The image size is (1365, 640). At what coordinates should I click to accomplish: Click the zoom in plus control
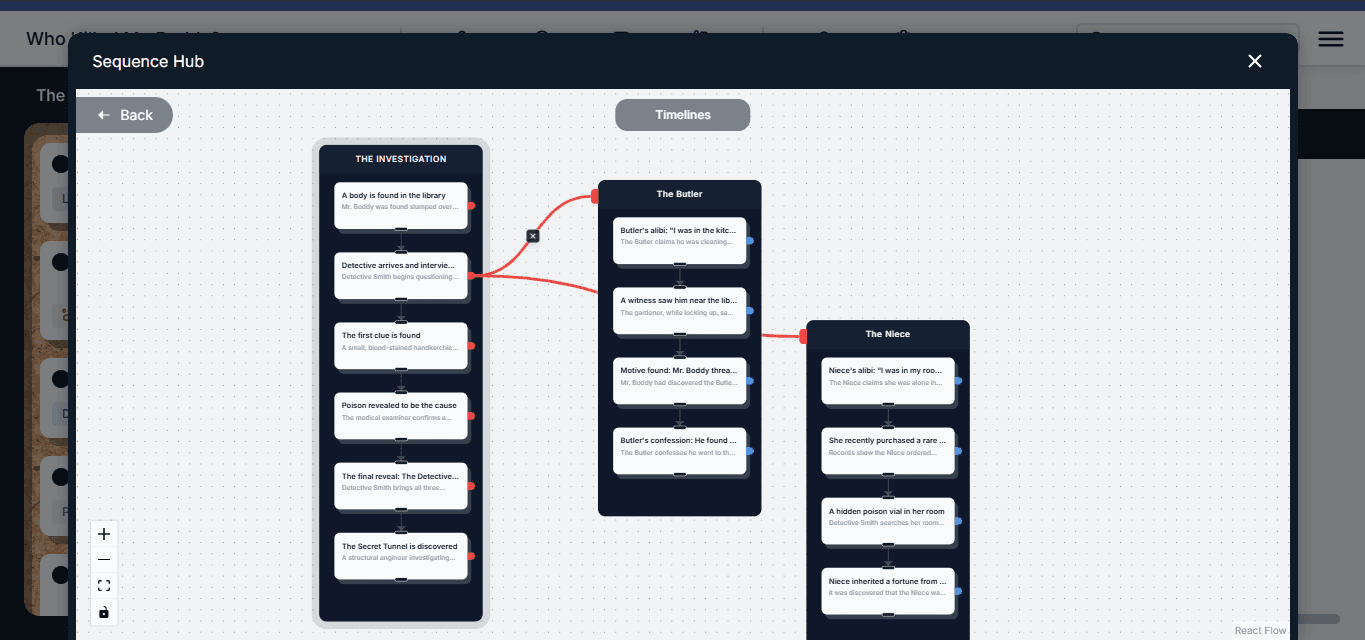[x=104, y=534]
